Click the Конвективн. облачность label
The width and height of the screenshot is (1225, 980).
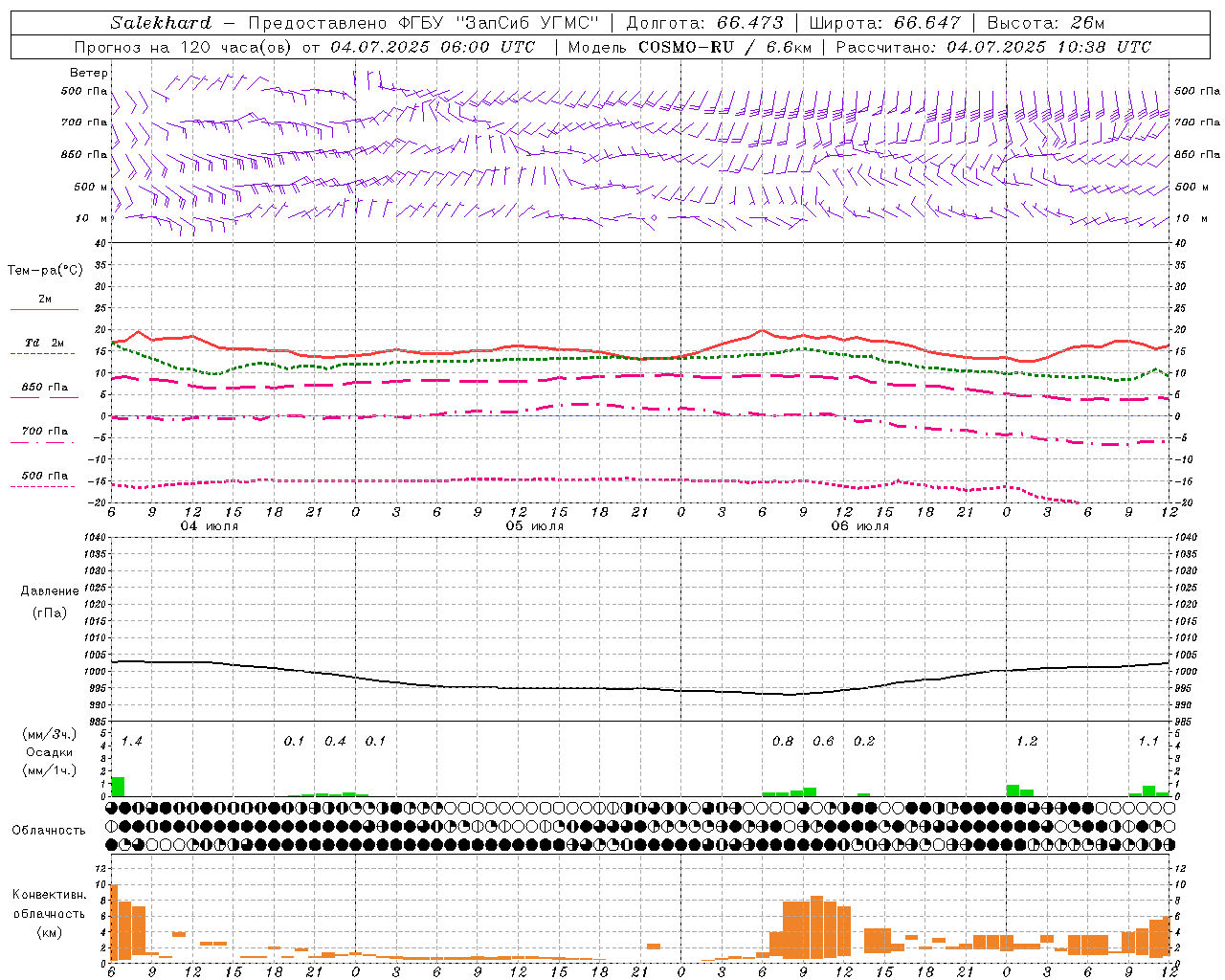pyautogui.click(x=49, y=904)
